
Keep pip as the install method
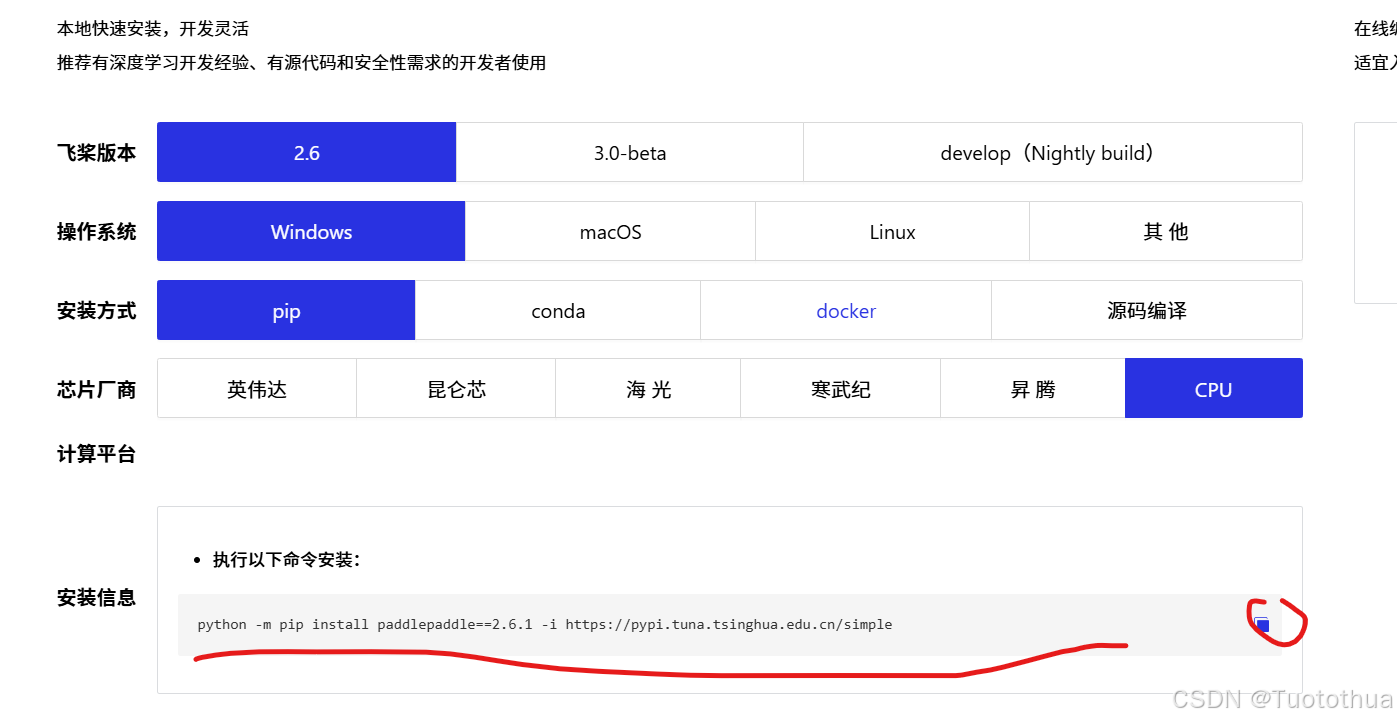(285, 310)
